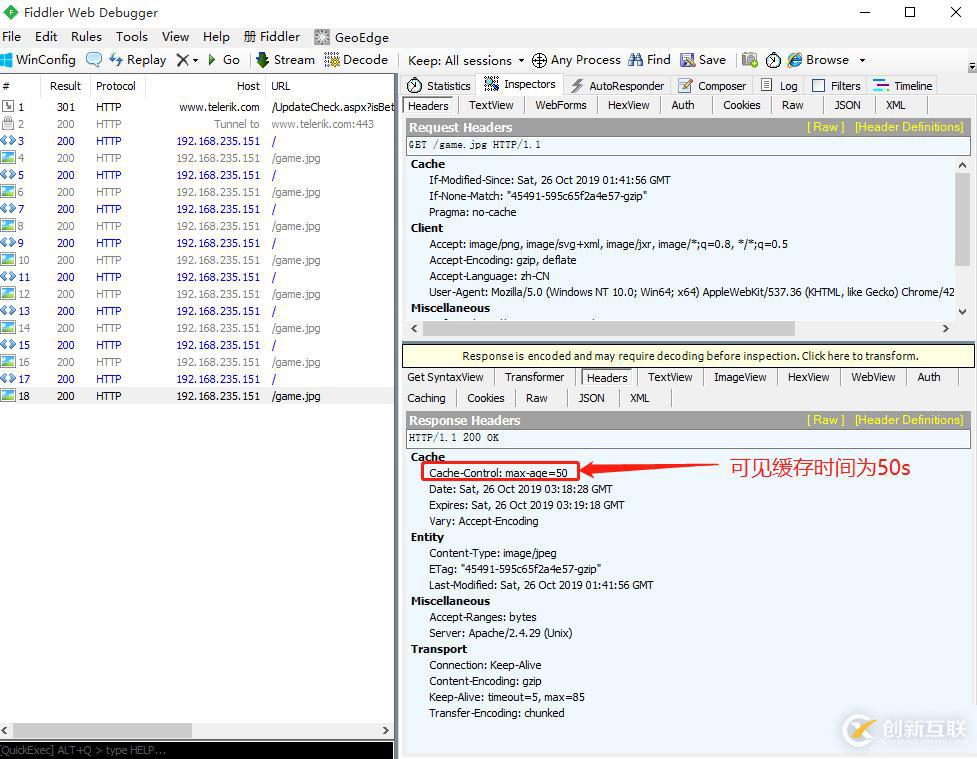Click the QuickExec command input box
Viewport: 977px width, 759px height.
click(x=197, y=750)
